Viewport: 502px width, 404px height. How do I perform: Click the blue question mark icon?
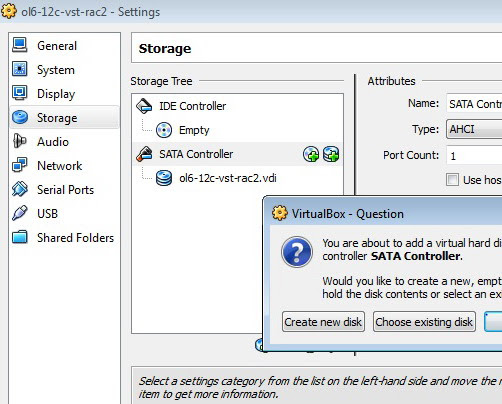297,252
